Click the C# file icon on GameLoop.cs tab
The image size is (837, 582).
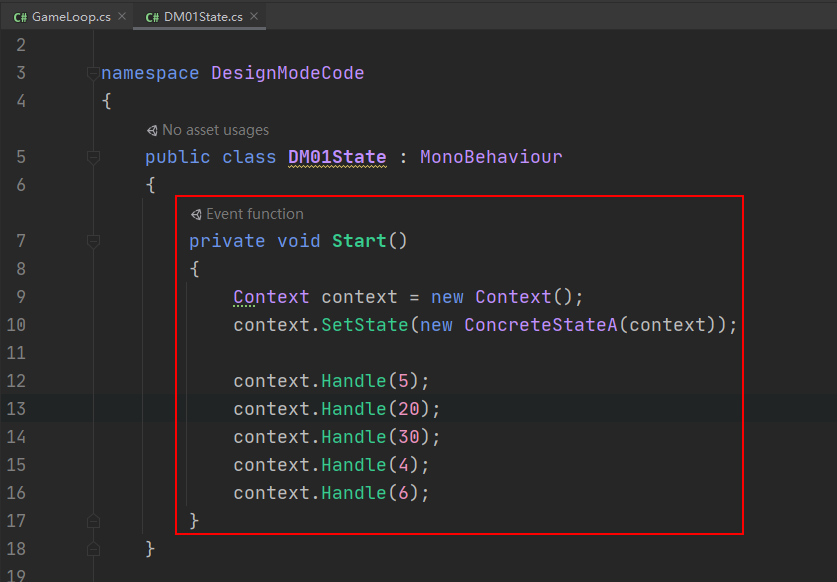pos(20,17)
